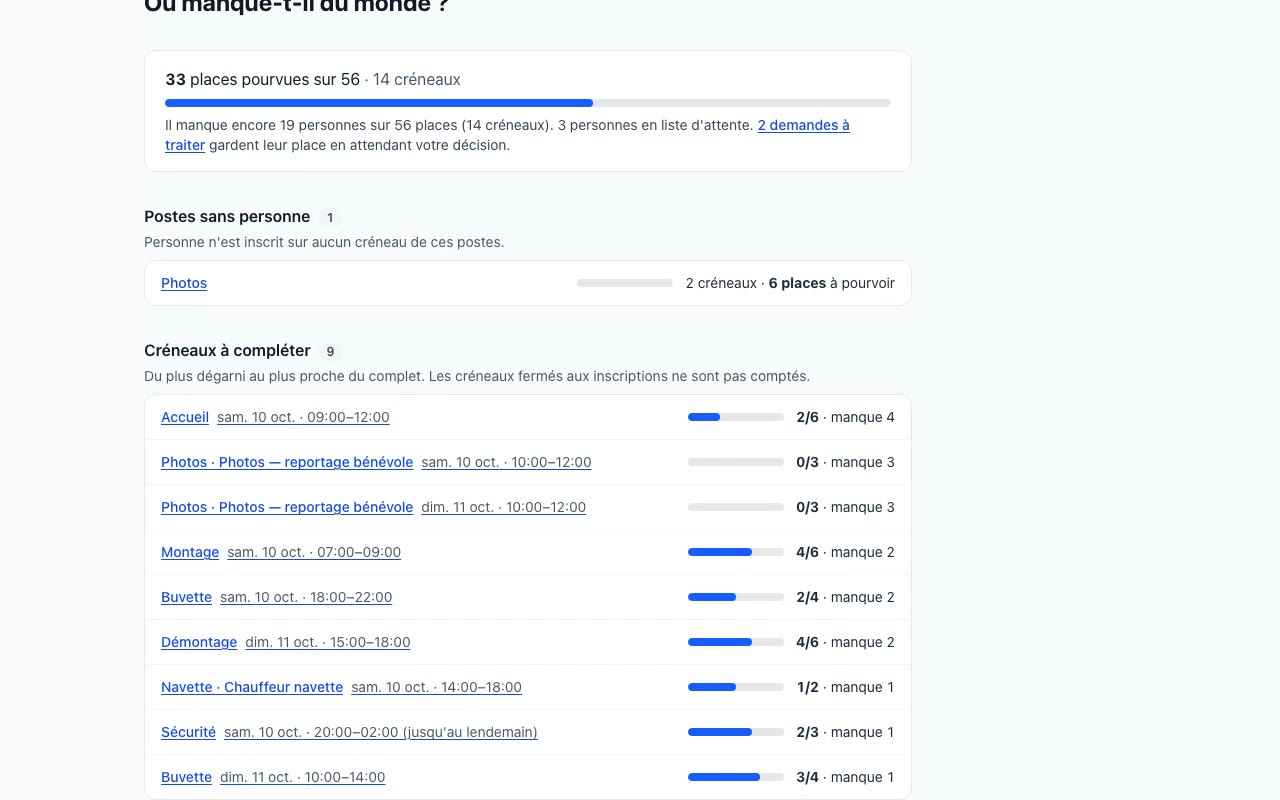Click the date "dim. 11 oct. · 15:00–18:00"
Image resolution: width=1280 pixels, height=800 pixels.
tap(328, 642)
